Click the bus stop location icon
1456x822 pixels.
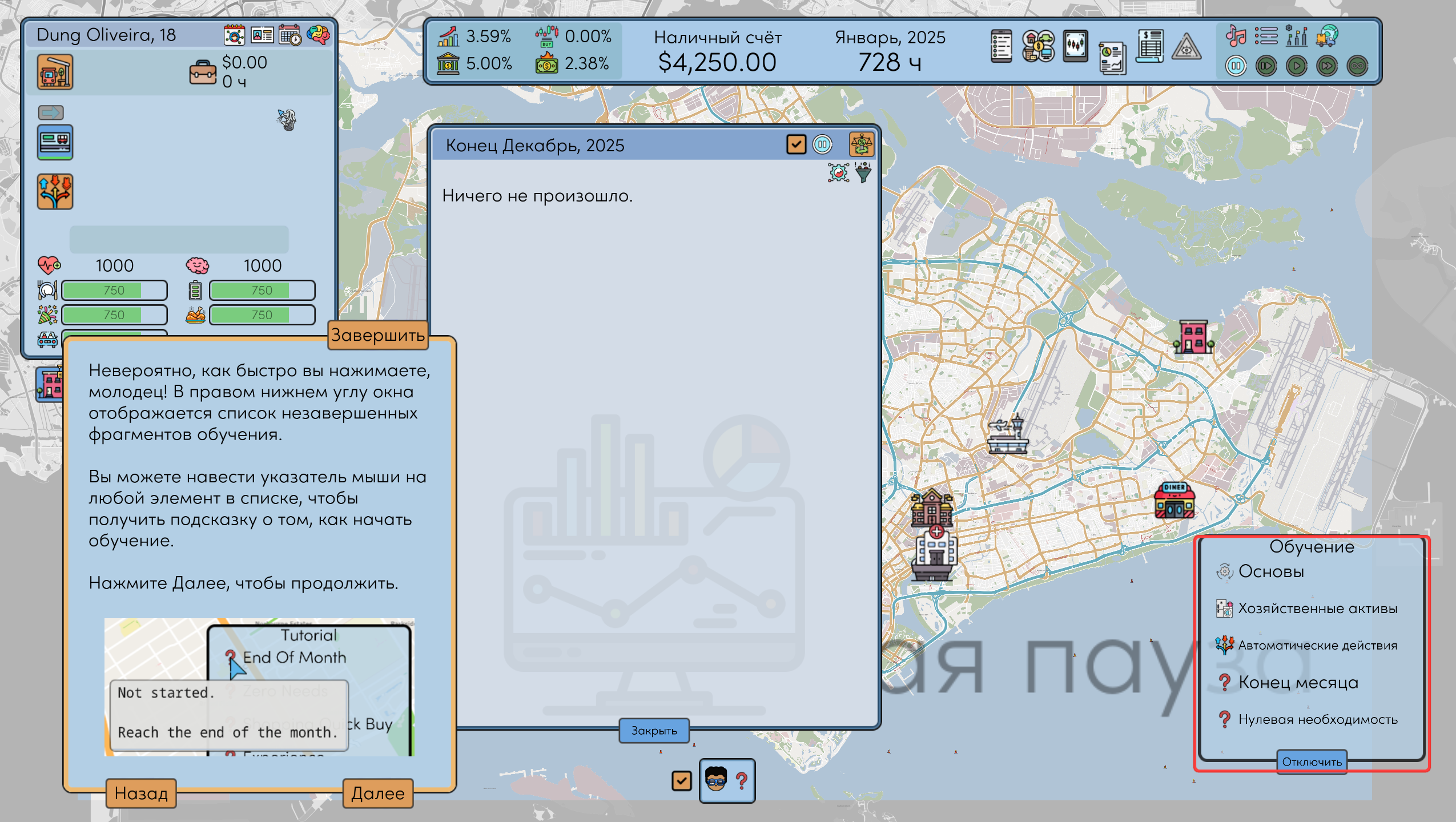click(55, 72)
